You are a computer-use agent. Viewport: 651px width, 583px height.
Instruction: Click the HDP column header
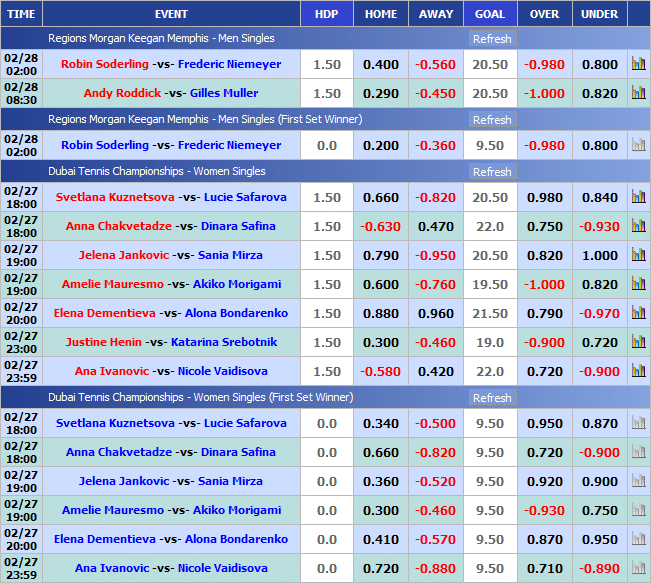click(326, 14)
